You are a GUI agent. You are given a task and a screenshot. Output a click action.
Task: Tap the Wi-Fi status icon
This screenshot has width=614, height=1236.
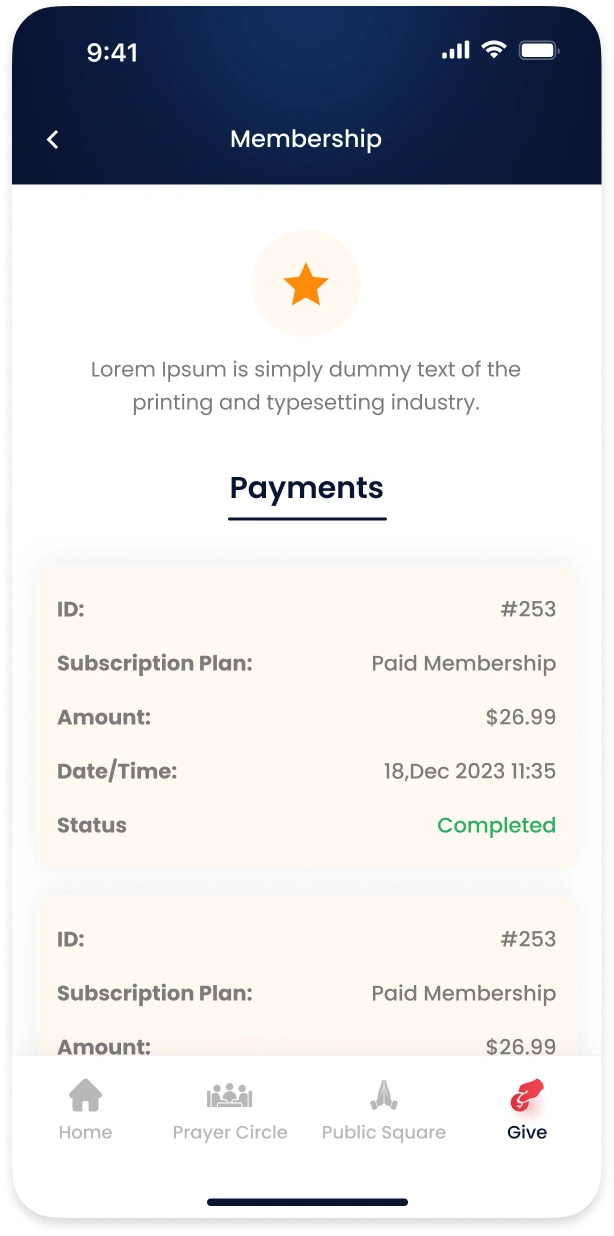click(x=493, y=50)
